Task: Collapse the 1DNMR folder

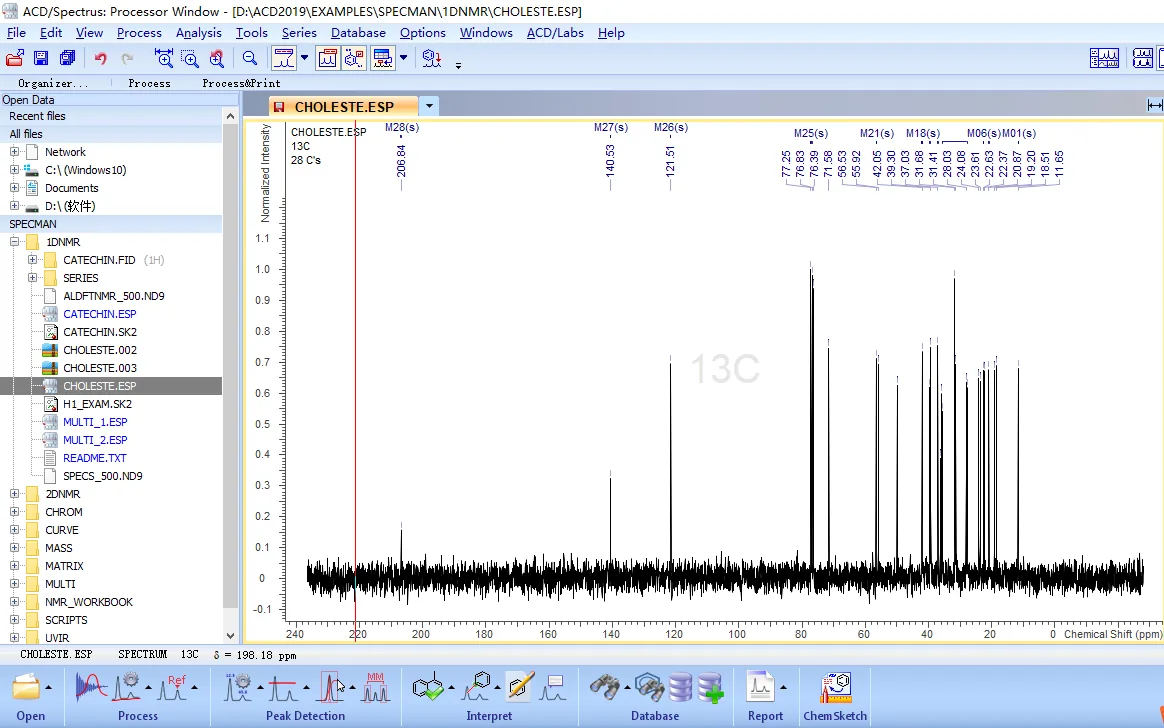Action: 14,242
